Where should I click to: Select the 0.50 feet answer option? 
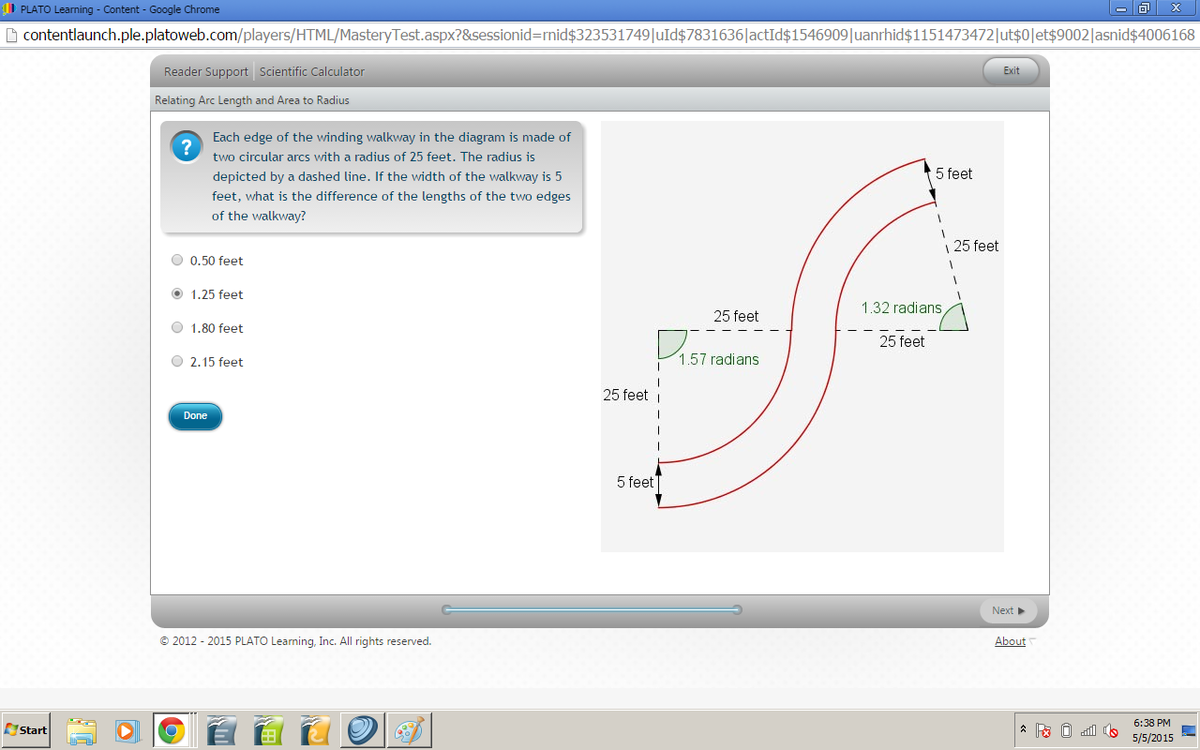point(177,260)
